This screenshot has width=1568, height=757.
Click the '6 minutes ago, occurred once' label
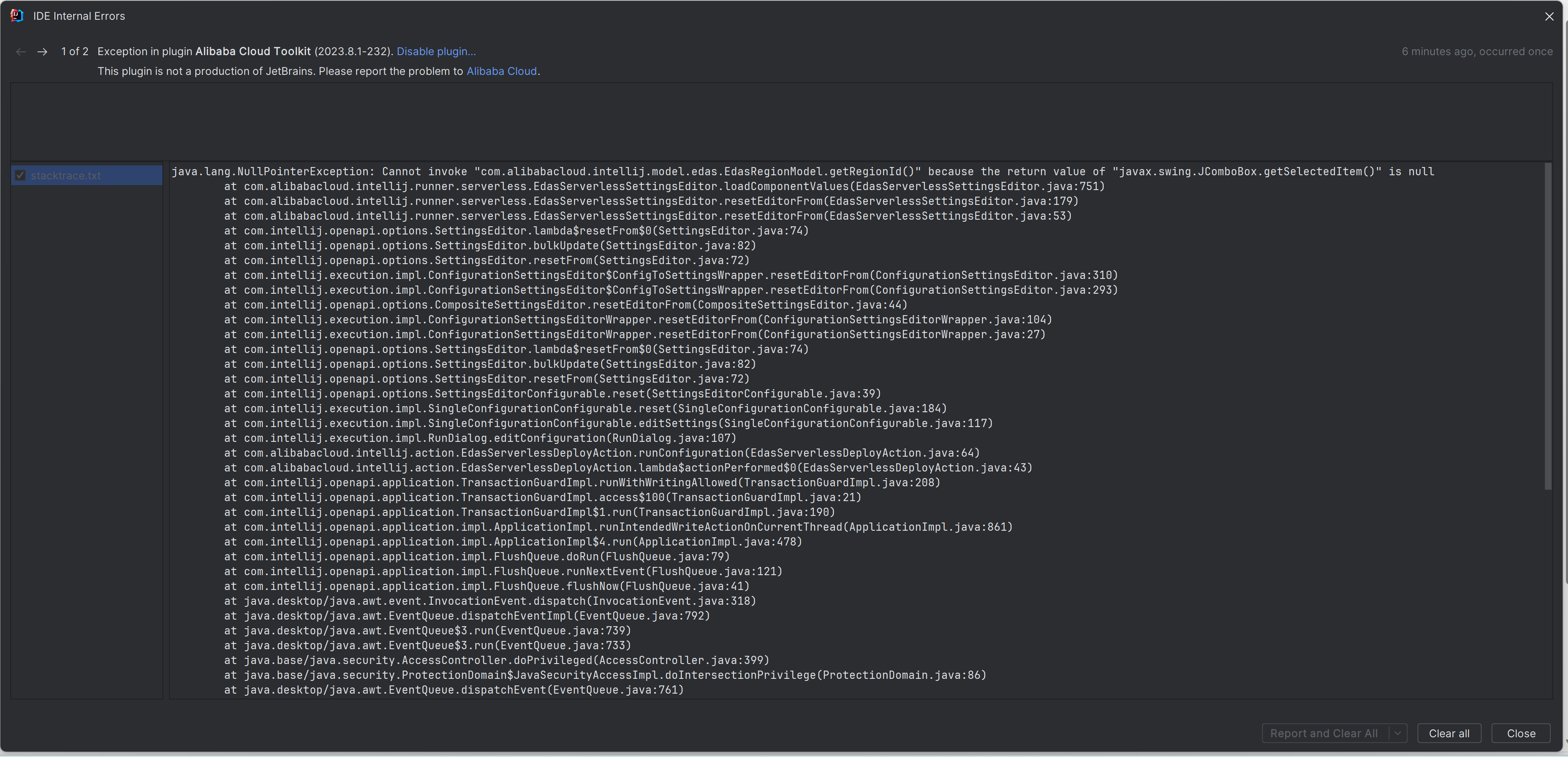[1477, 52]
